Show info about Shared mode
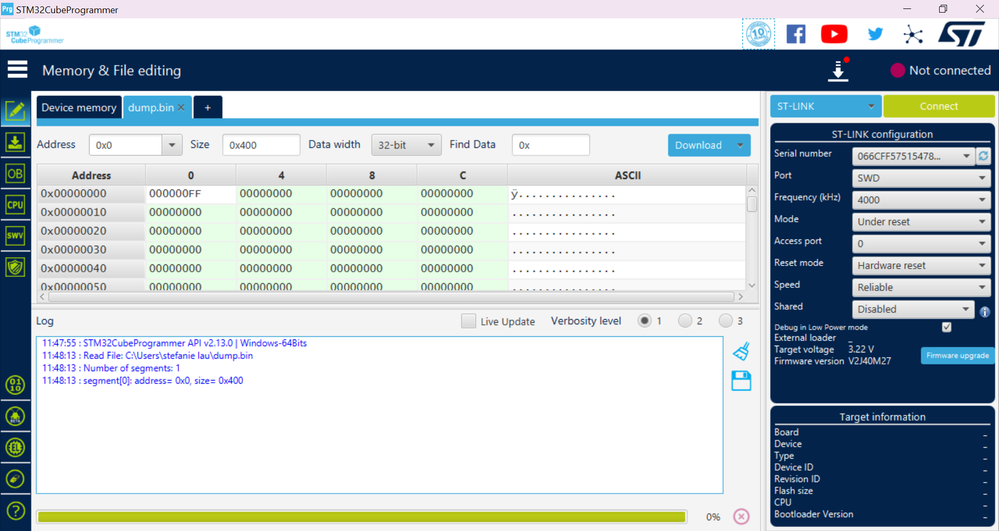 click(x=984, y=312)
